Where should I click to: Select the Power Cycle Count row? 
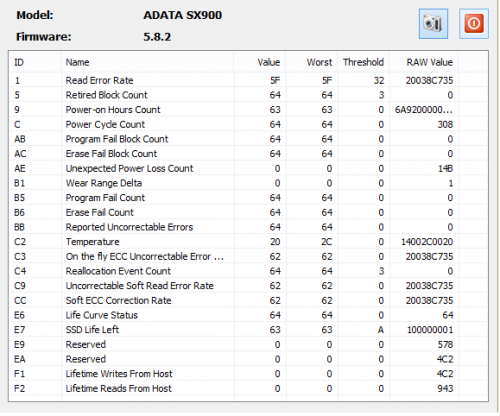(248, 124)
